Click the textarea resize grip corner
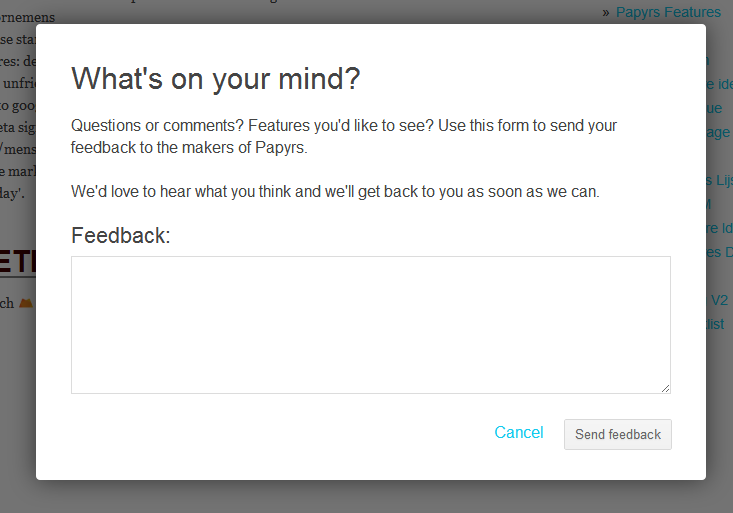This screenshot has height=513, width=733. click(665, 388)
